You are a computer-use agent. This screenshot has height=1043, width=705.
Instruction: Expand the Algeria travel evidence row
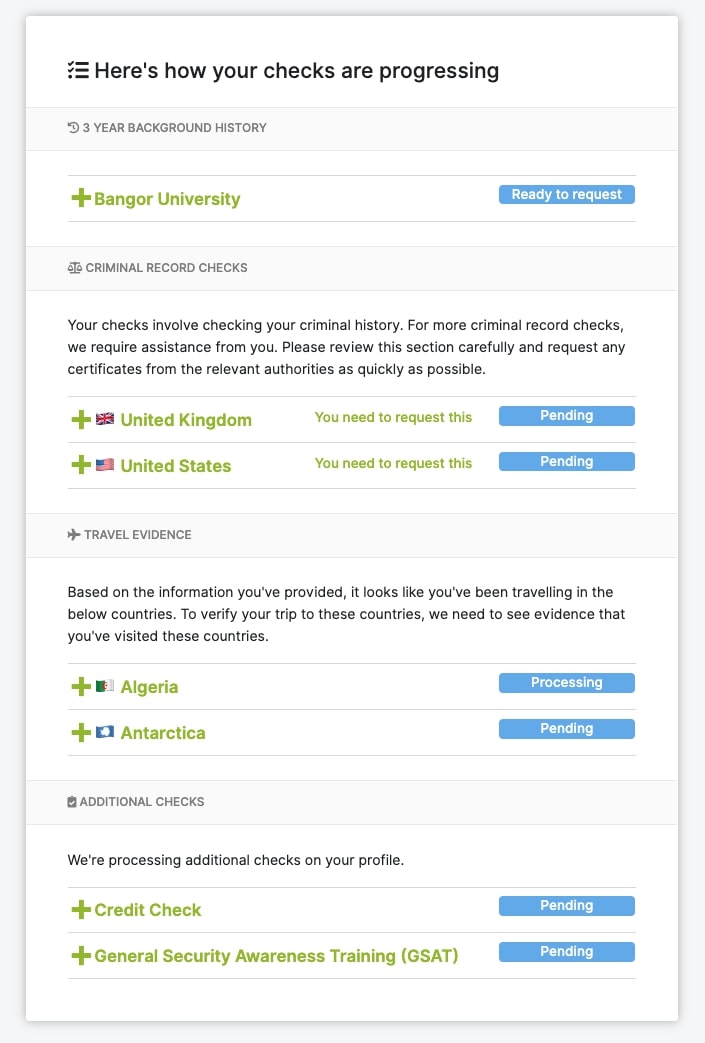(x=351, y=686)
